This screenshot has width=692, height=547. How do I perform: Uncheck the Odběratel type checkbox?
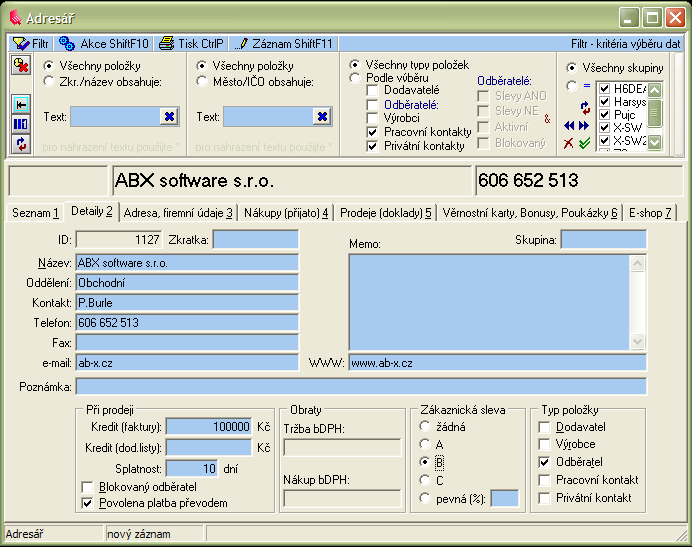click(545, 462)
